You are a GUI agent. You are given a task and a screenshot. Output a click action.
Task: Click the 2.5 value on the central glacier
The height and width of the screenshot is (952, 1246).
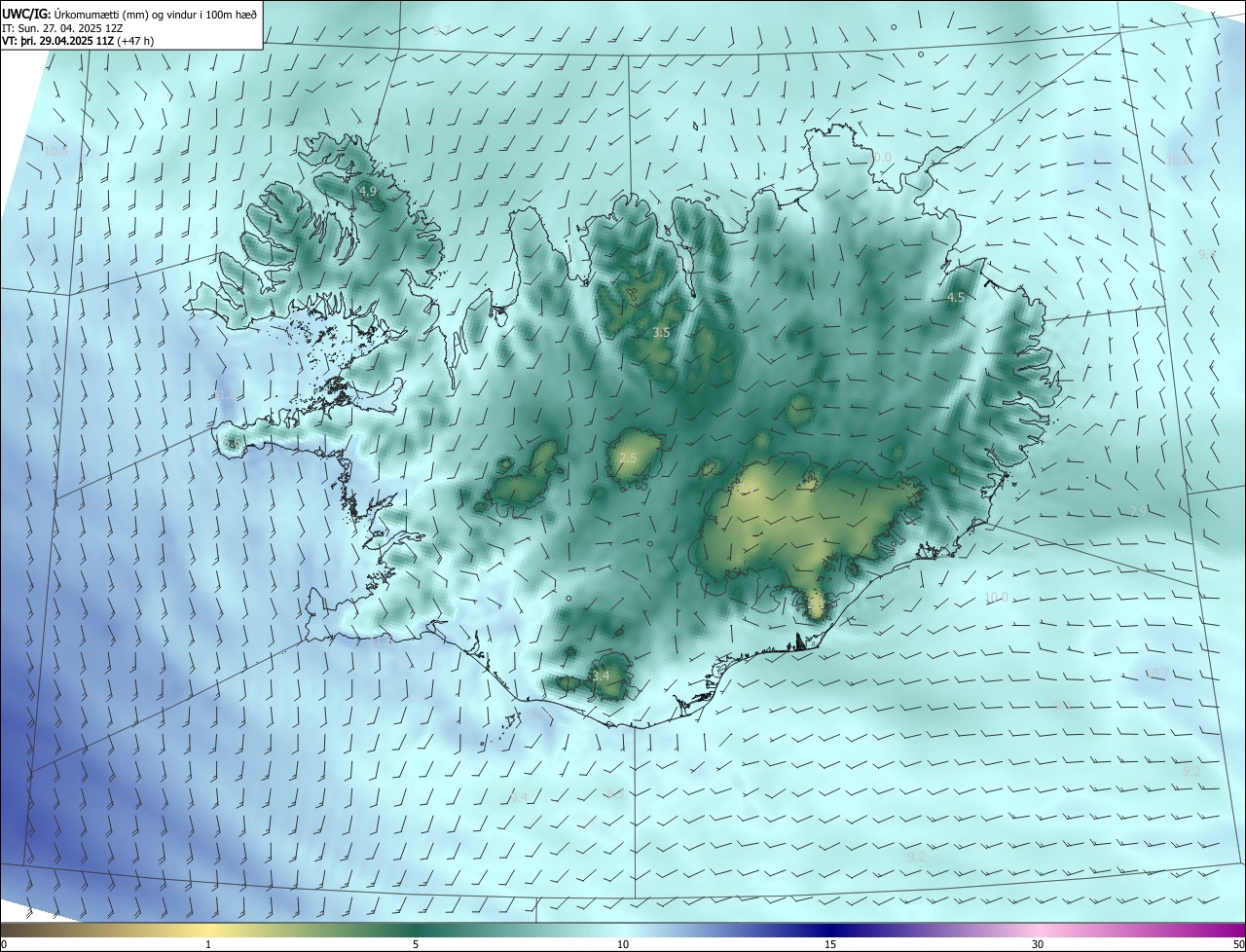[628, 458]
